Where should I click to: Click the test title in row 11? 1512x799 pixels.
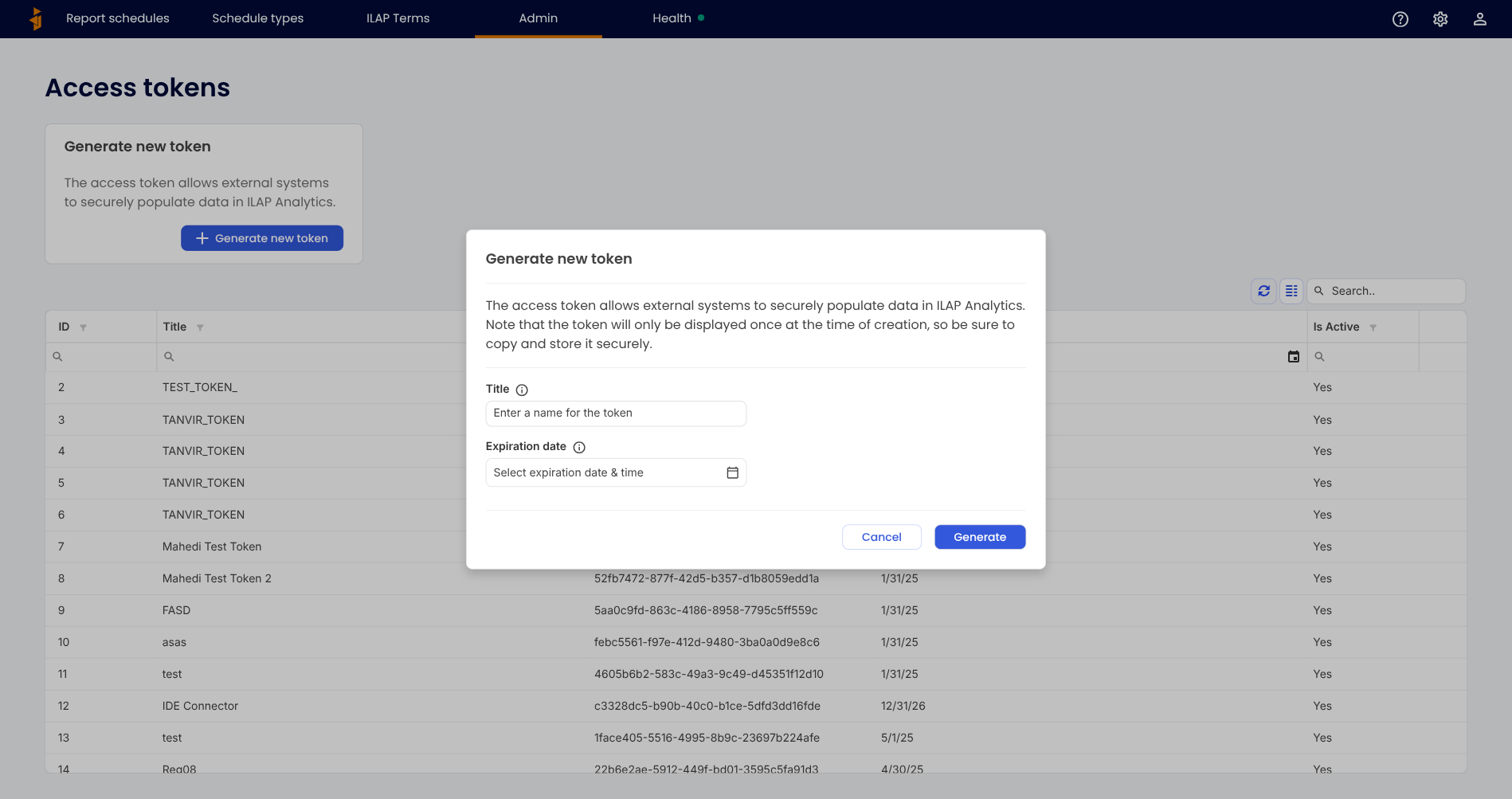(x=172, y=674)
